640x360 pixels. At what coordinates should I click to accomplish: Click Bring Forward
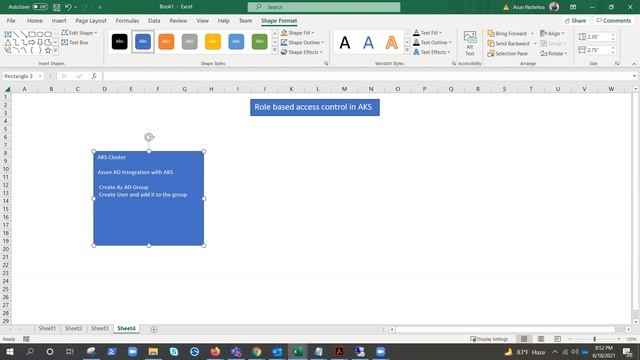point(507,33)
